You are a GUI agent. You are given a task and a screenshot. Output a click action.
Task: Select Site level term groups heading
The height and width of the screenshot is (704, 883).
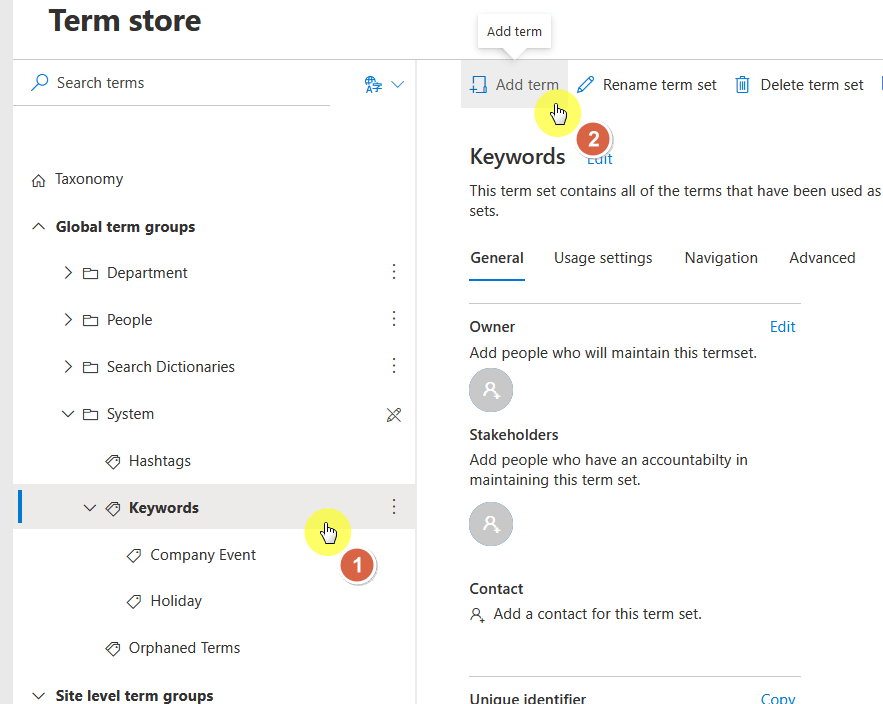click(x=134, y=696)
